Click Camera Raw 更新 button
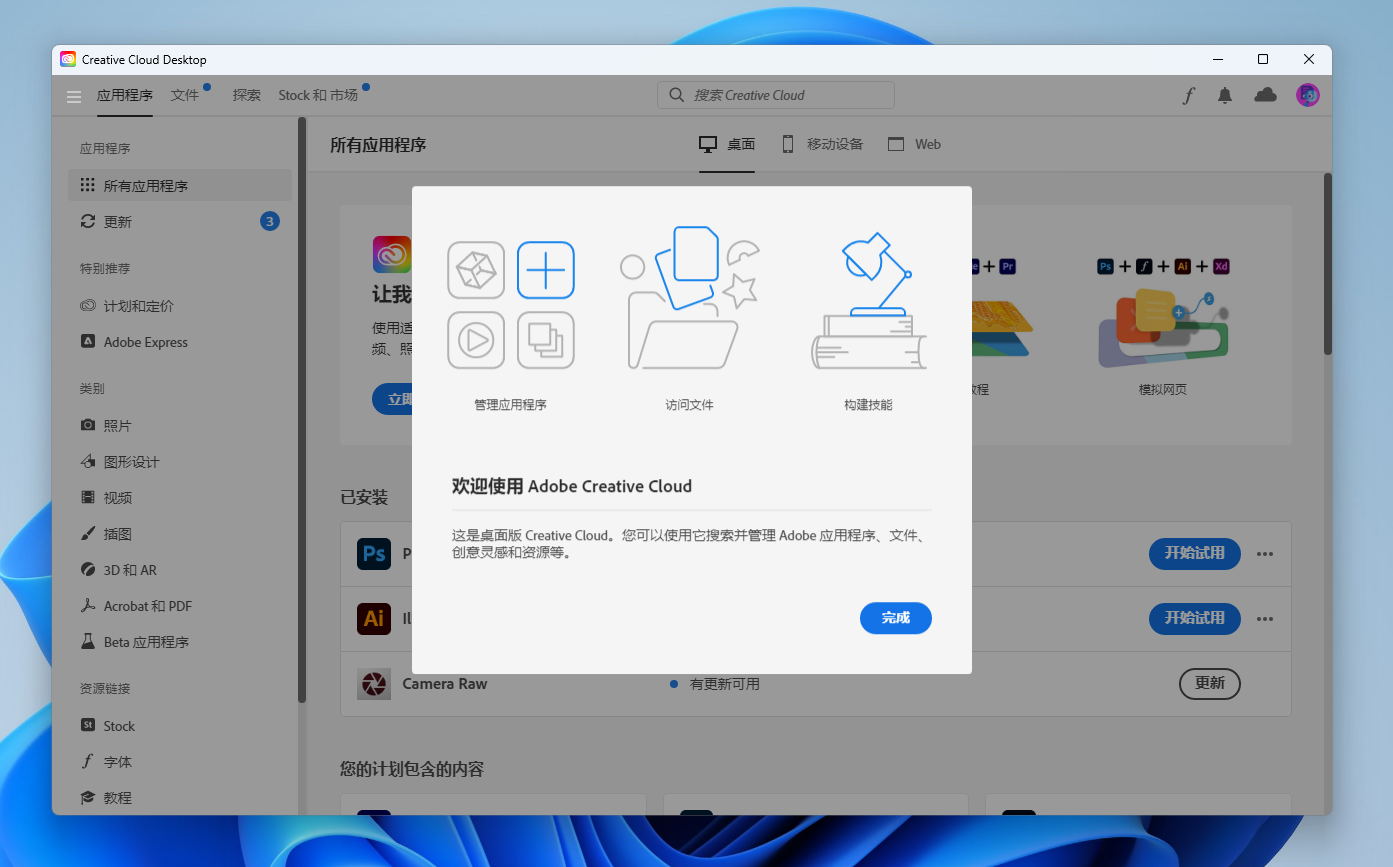Image resolution: width=1393 pixels, height=867 pixels. tap(1210, 683)
